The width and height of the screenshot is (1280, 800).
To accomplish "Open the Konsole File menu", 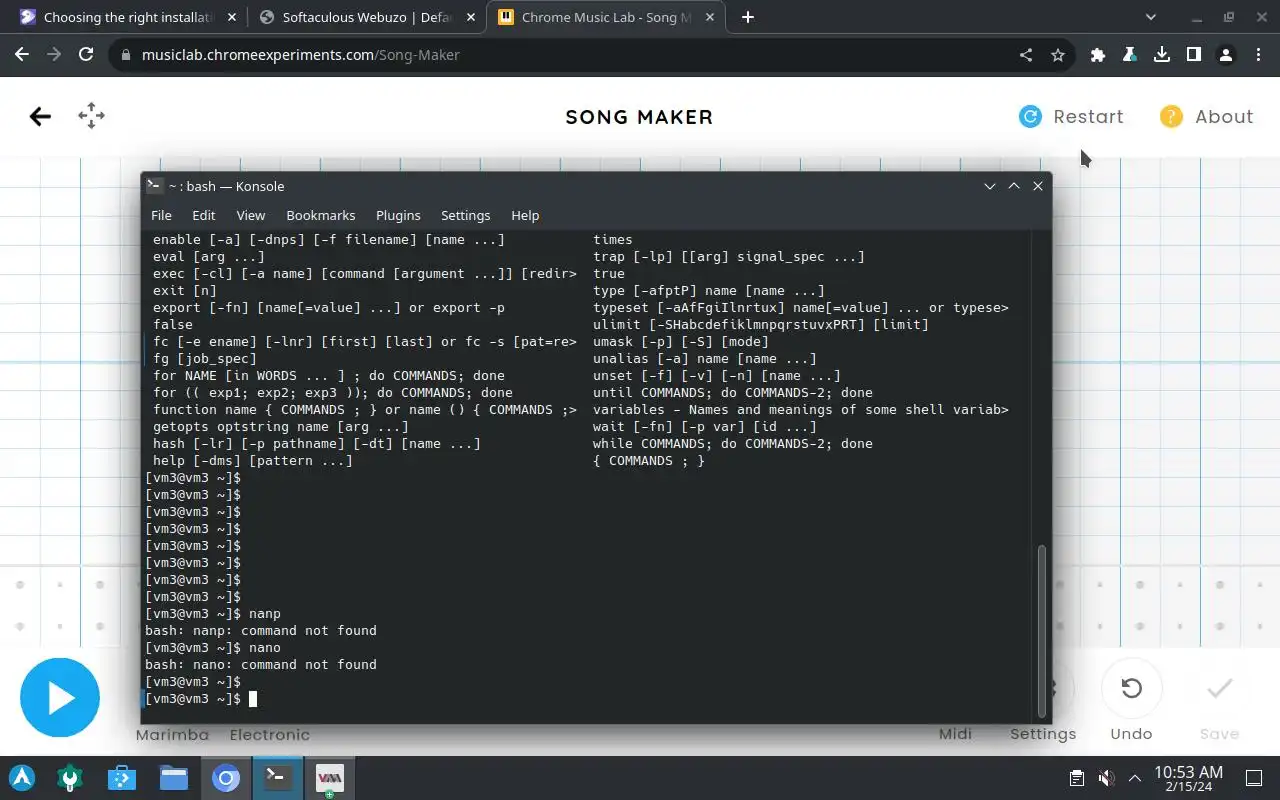I will coord(161,215).
